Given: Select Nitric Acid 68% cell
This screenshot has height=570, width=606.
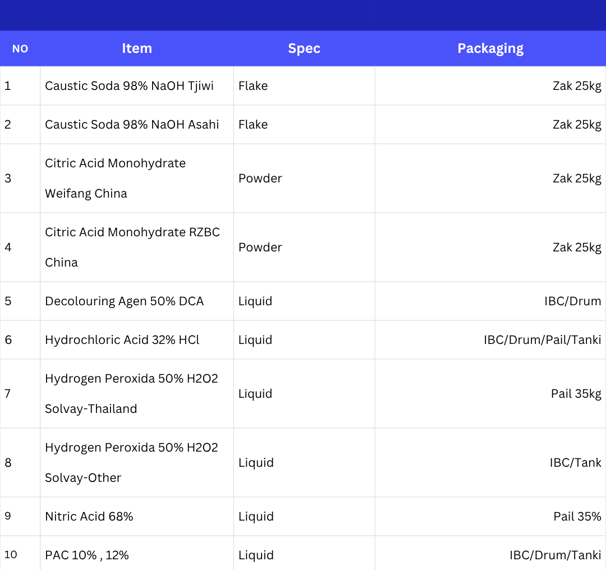Looking at the screenshot, I should (x=137, y=516).
